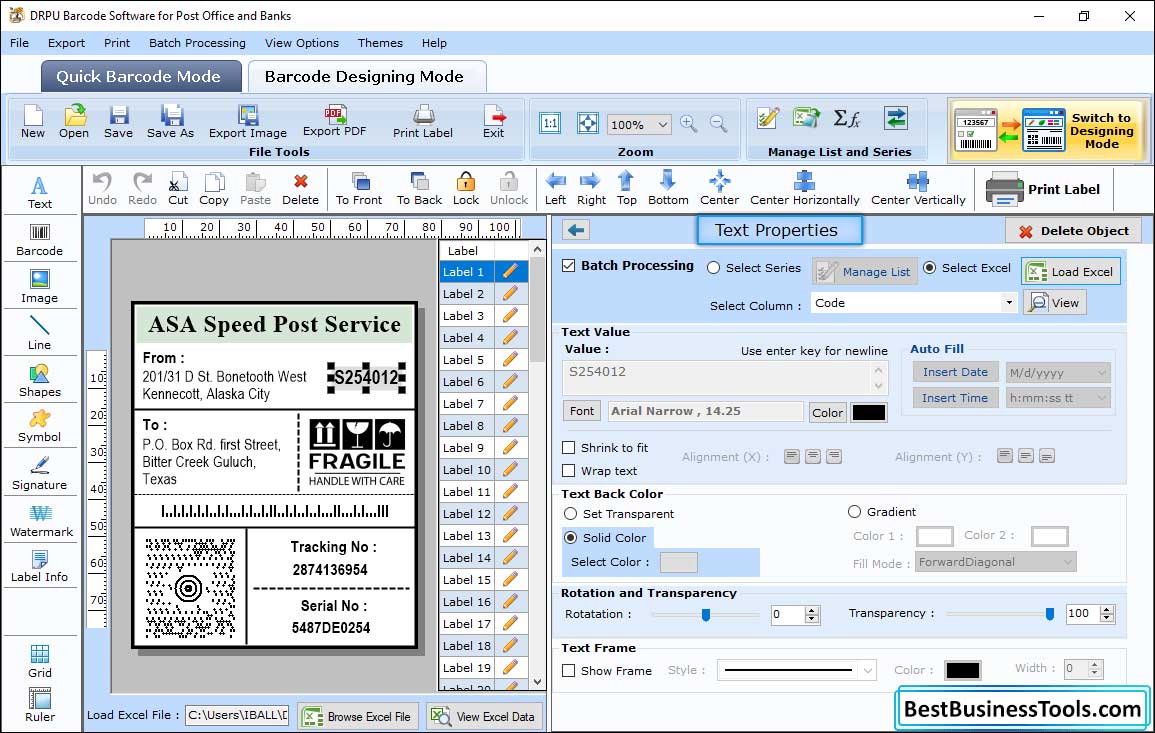Viewport: 1155px width, 733px height.
Task: Select the Line drawing tool
Action: (x=40, y=333)
